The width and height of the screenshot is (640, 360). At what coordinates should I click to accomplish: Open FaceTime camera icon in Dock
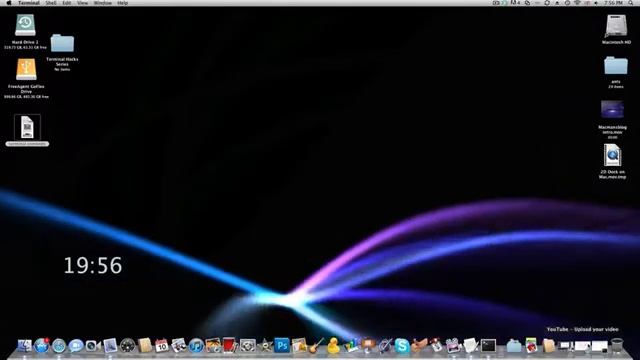93,346
